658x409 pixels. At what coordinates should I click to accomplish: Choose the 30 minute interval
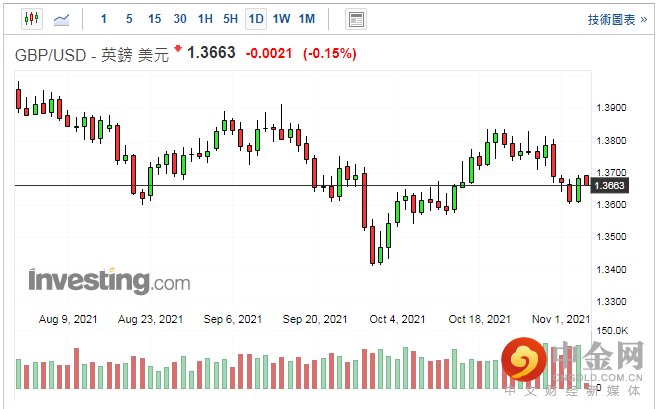180,18
